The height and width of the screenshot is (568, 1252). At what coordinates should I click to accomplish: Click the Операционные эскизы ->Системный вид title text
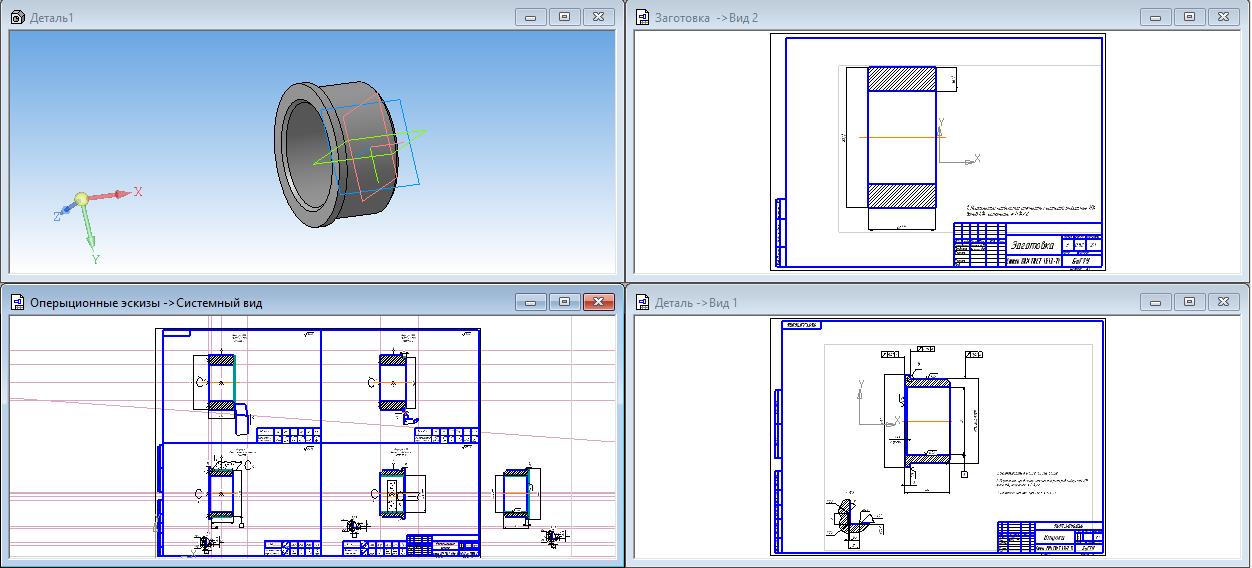pyautogui.click(x=146, y=303)
